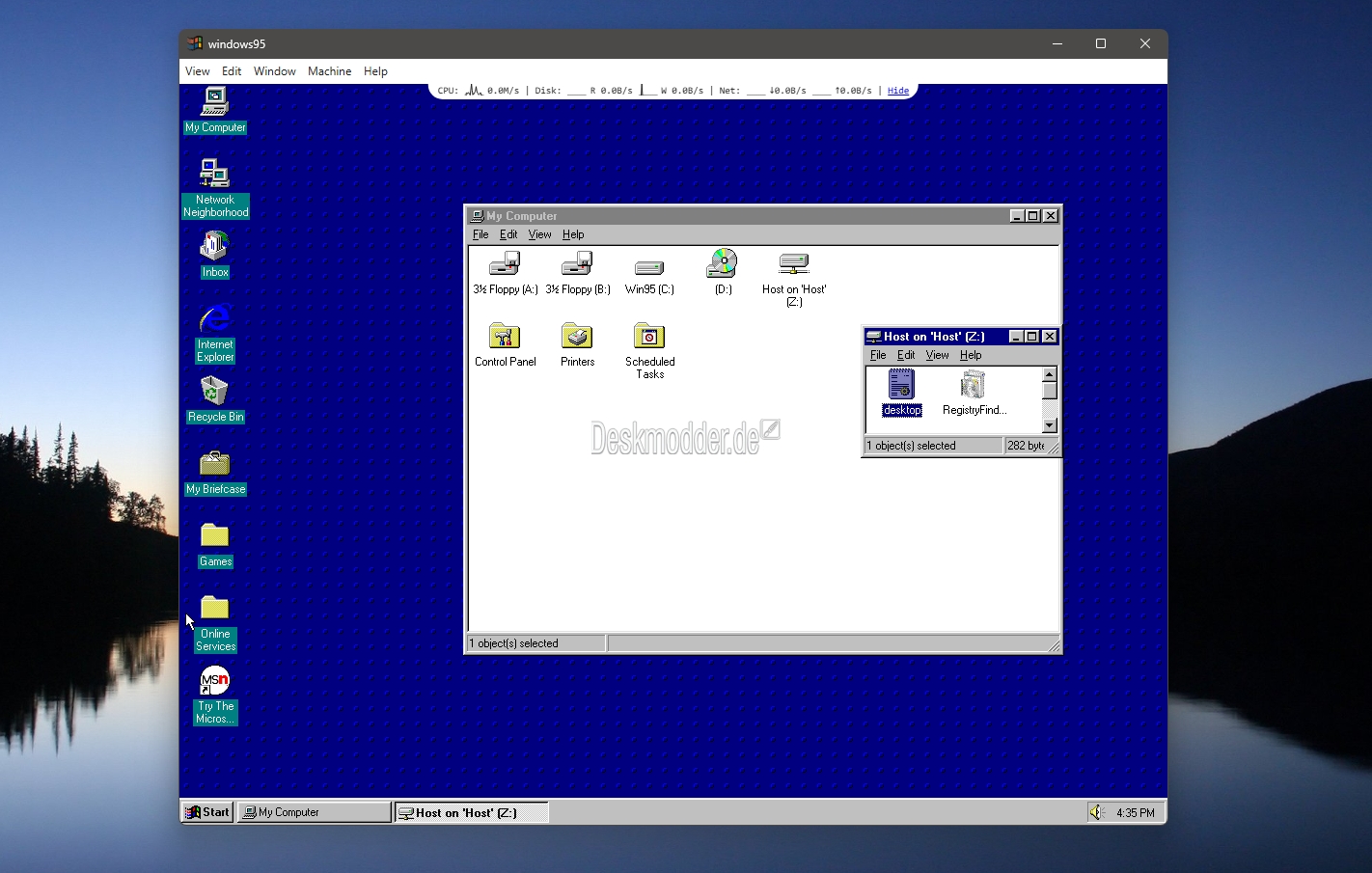Select the RegistryFind file in Z: window
The width and height of the screenshot is (1372, 873).
tap(973, 386)
